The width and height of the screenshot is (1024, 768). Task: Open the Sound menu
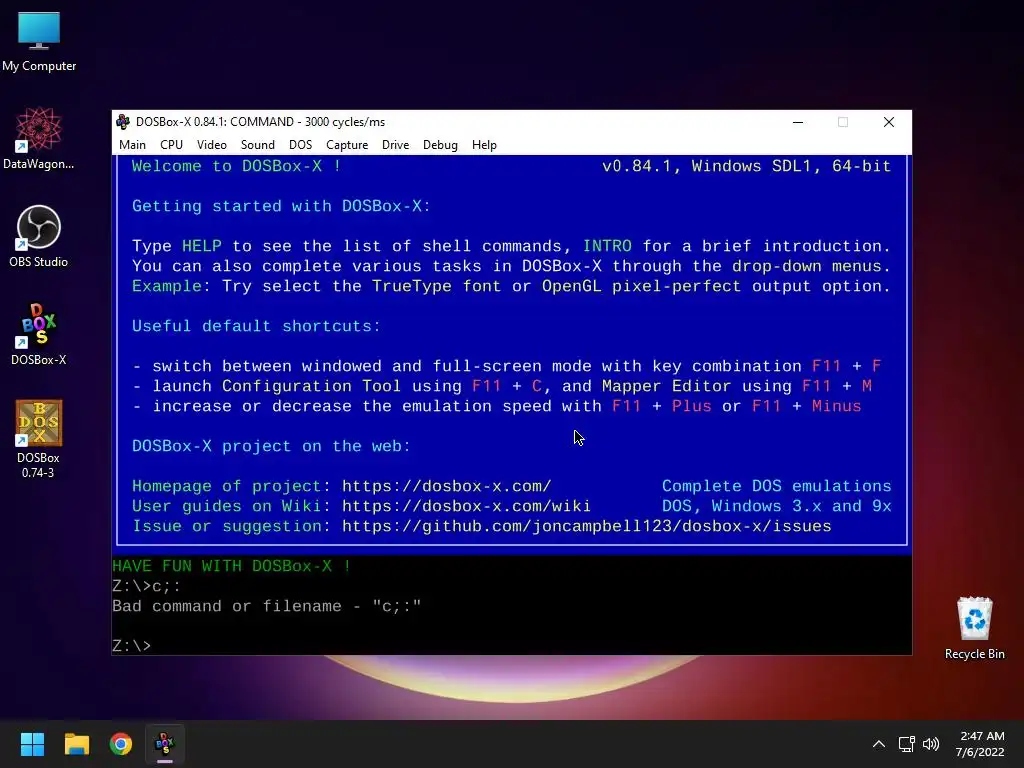click(x=257, y=145)
